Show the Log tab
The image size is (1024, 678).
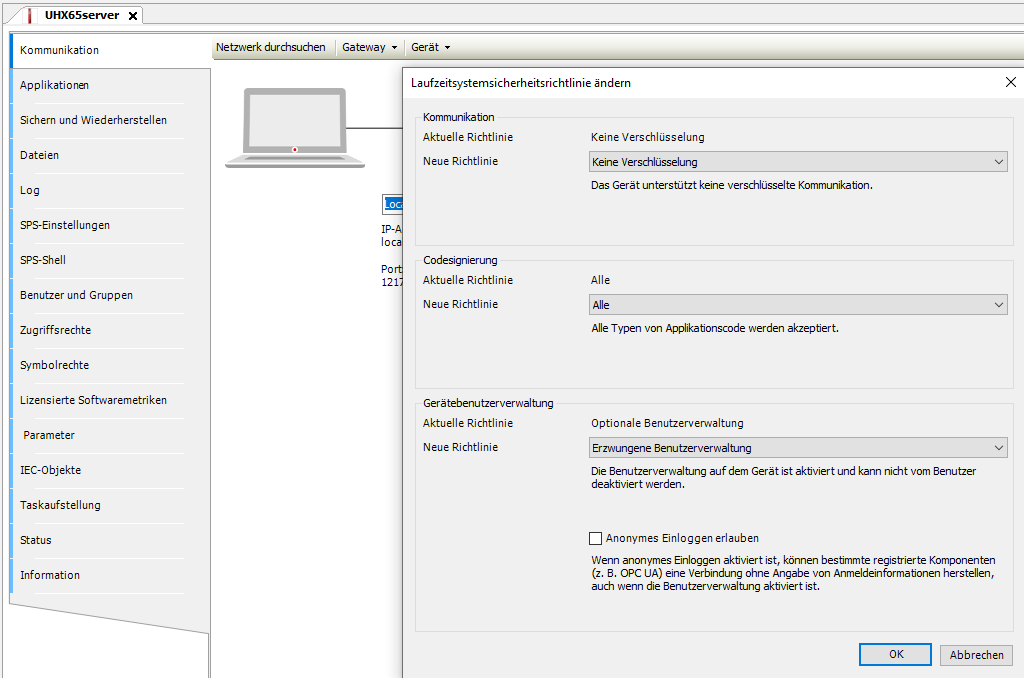point(30,190)
